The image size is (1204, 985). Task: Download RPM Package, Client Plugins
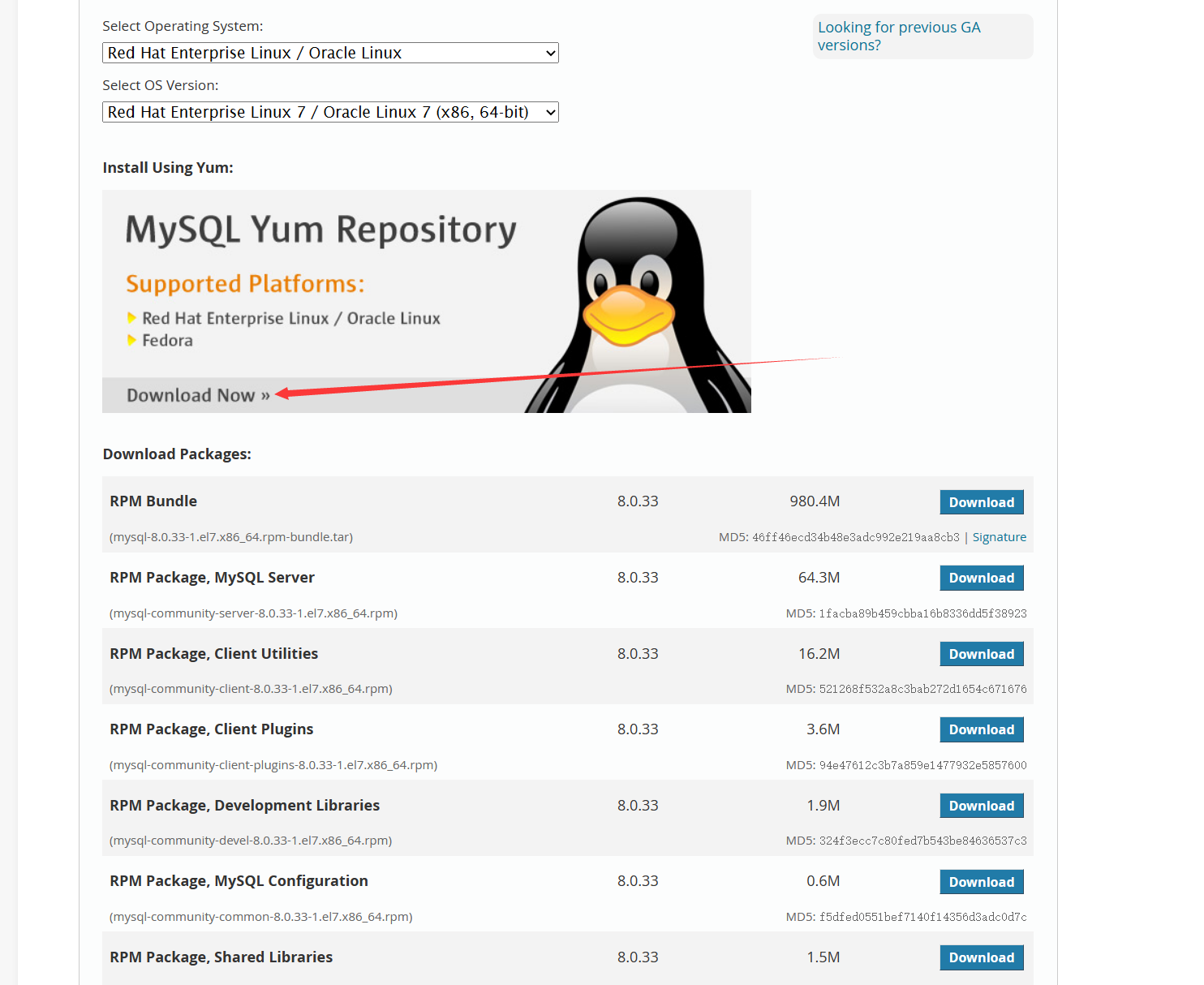982,729
